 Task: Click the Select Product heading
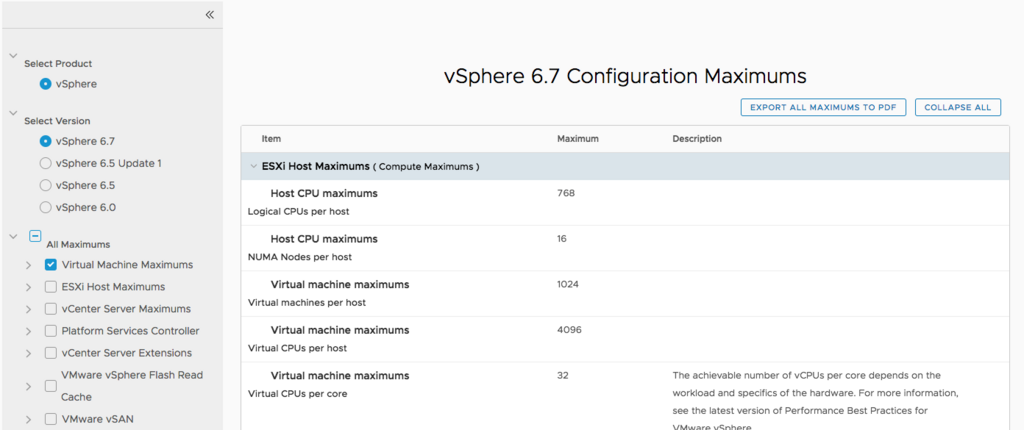tap(58, 64)
